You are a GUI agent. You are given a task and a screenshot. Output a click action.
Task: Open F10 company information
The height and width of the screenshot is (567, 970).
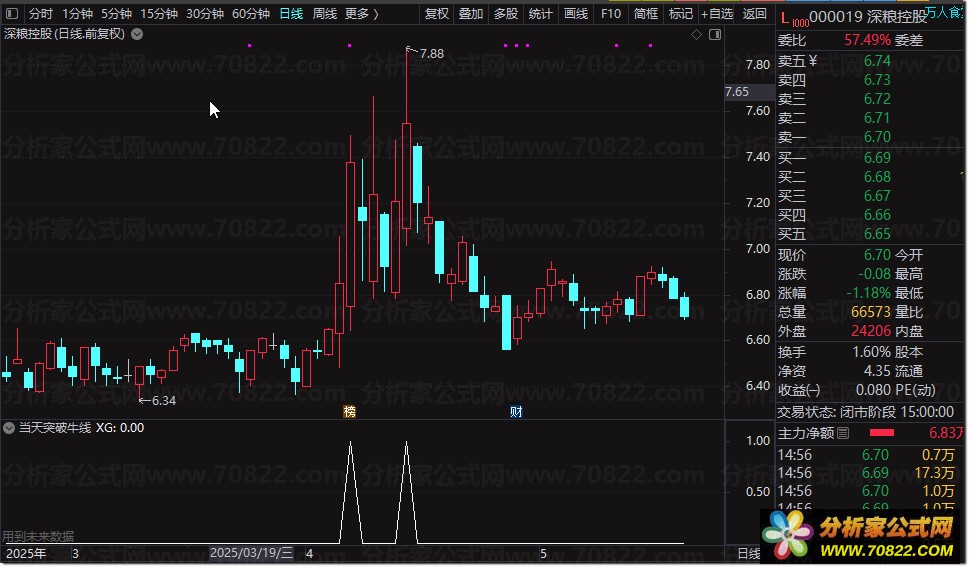click(611, 14)
